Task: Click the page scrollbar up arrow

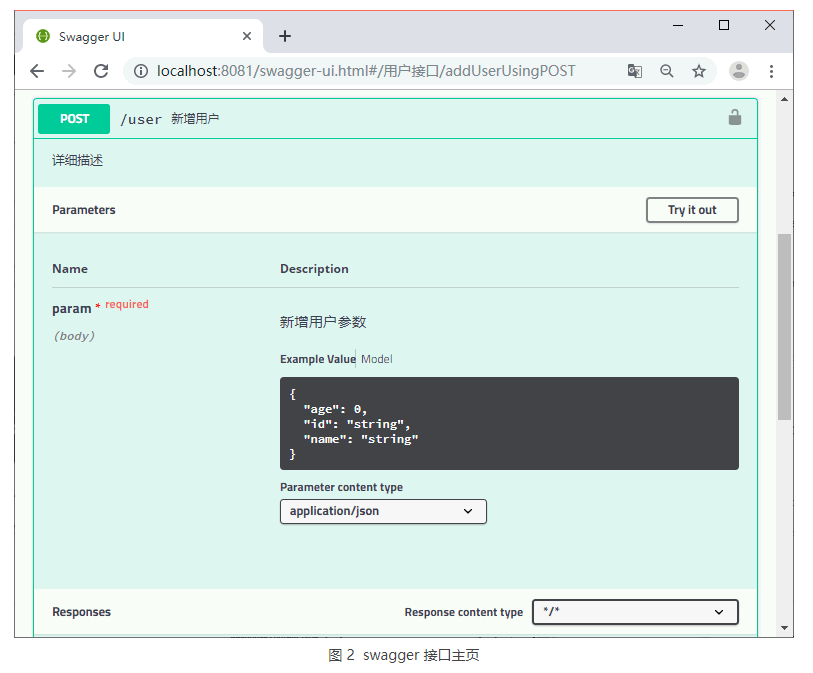Action: (784, 99)
